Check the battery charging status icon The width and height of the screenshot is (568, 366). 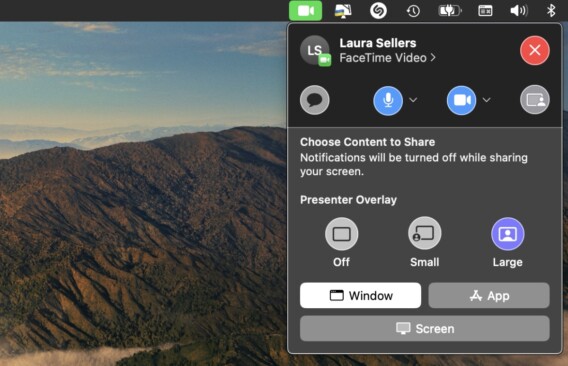450,11
